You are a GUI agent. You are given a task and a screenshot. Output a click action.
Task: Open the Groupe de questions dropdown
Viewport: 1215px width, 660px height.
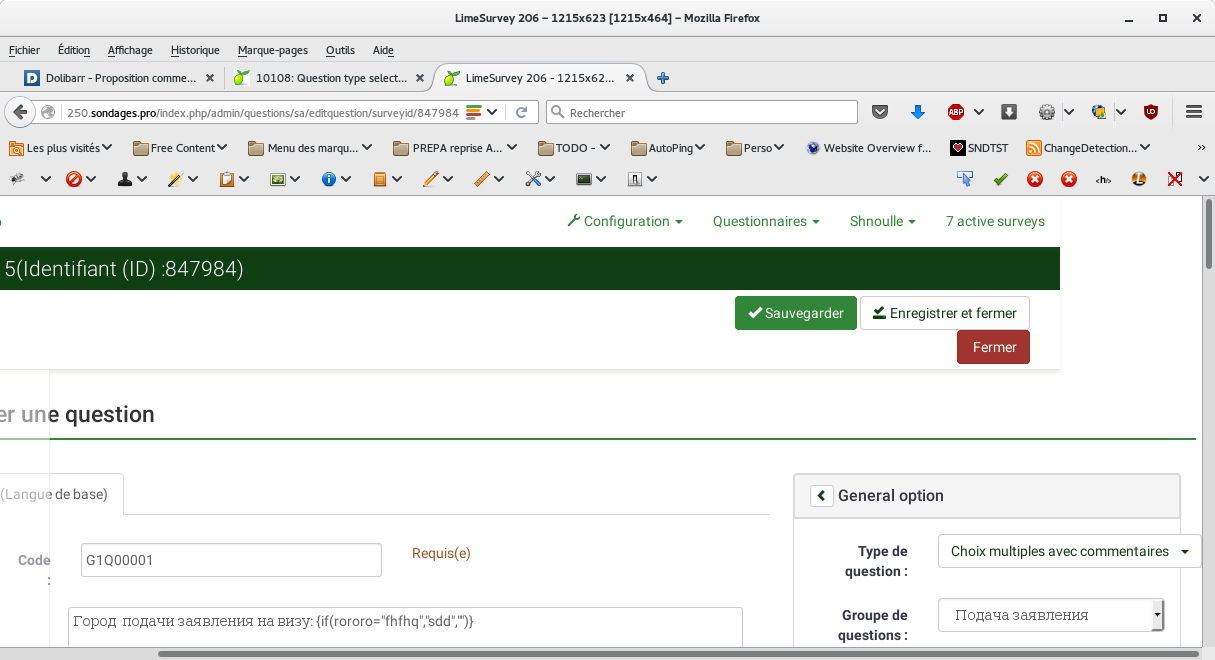pos(1050,615)
